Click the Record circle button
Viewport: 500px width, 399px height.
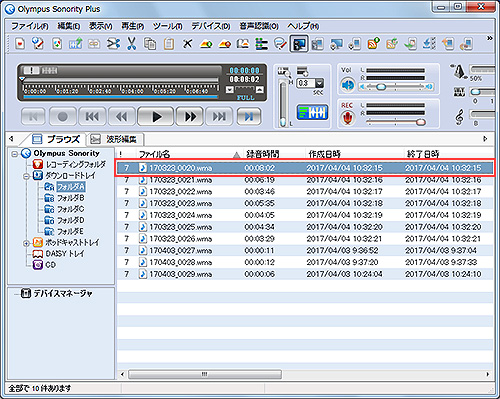63,116
